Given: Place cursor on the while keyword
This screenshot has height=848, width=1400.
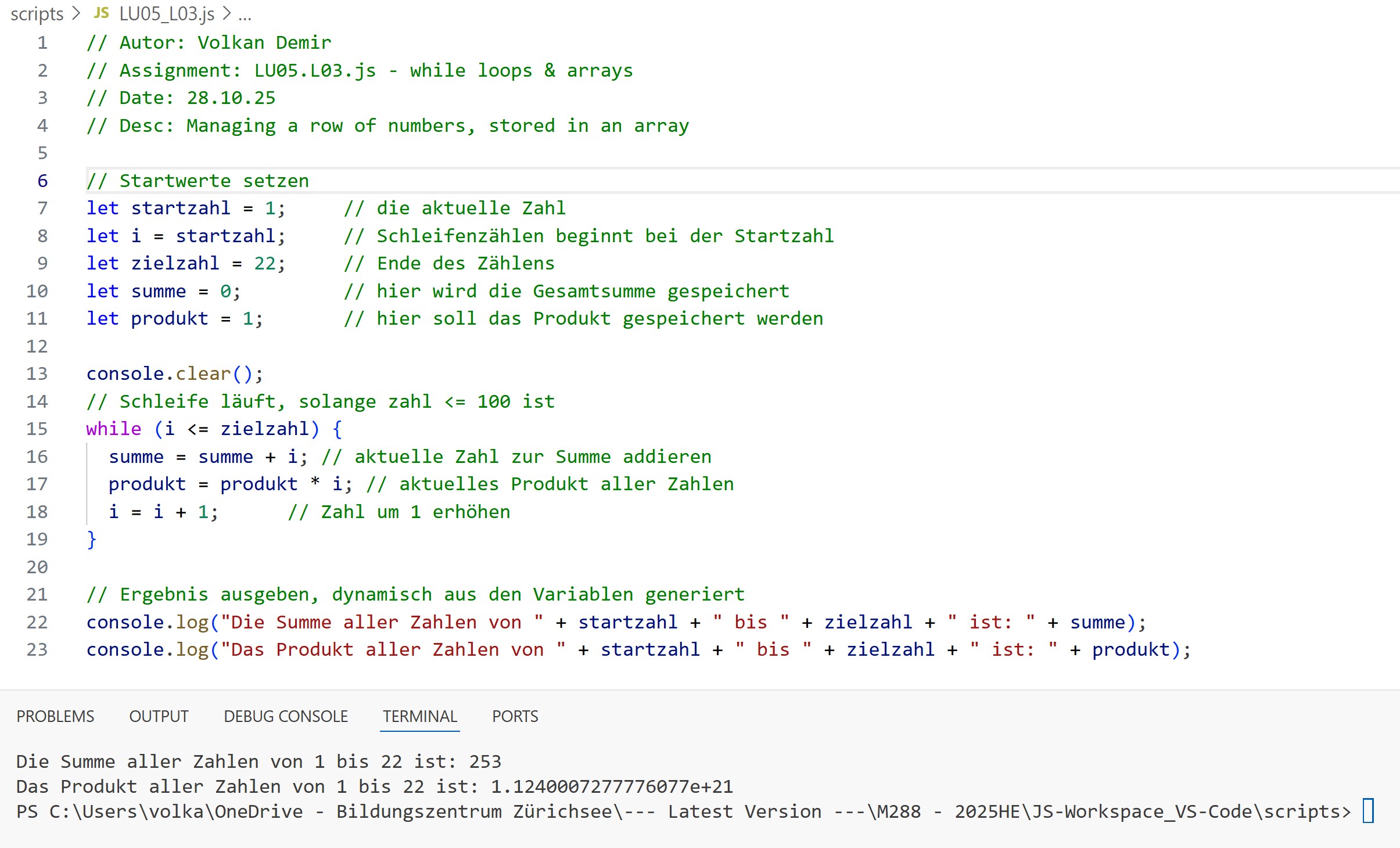Looking at the screenshot, I should pyautogui.click(x=114, y=429).
